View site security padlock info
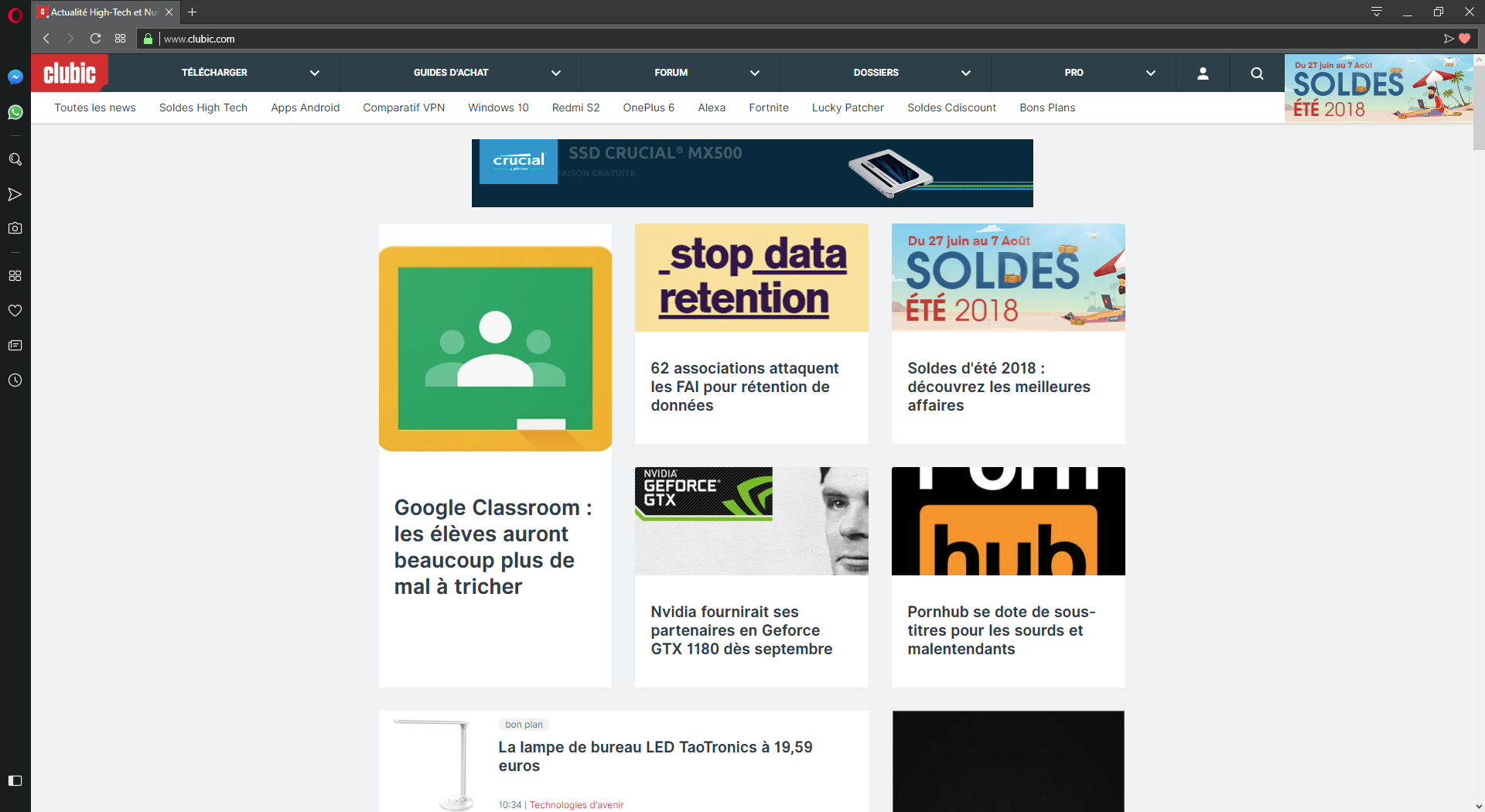The width and height of the screenshot is (1485, 812). point(148,39)
